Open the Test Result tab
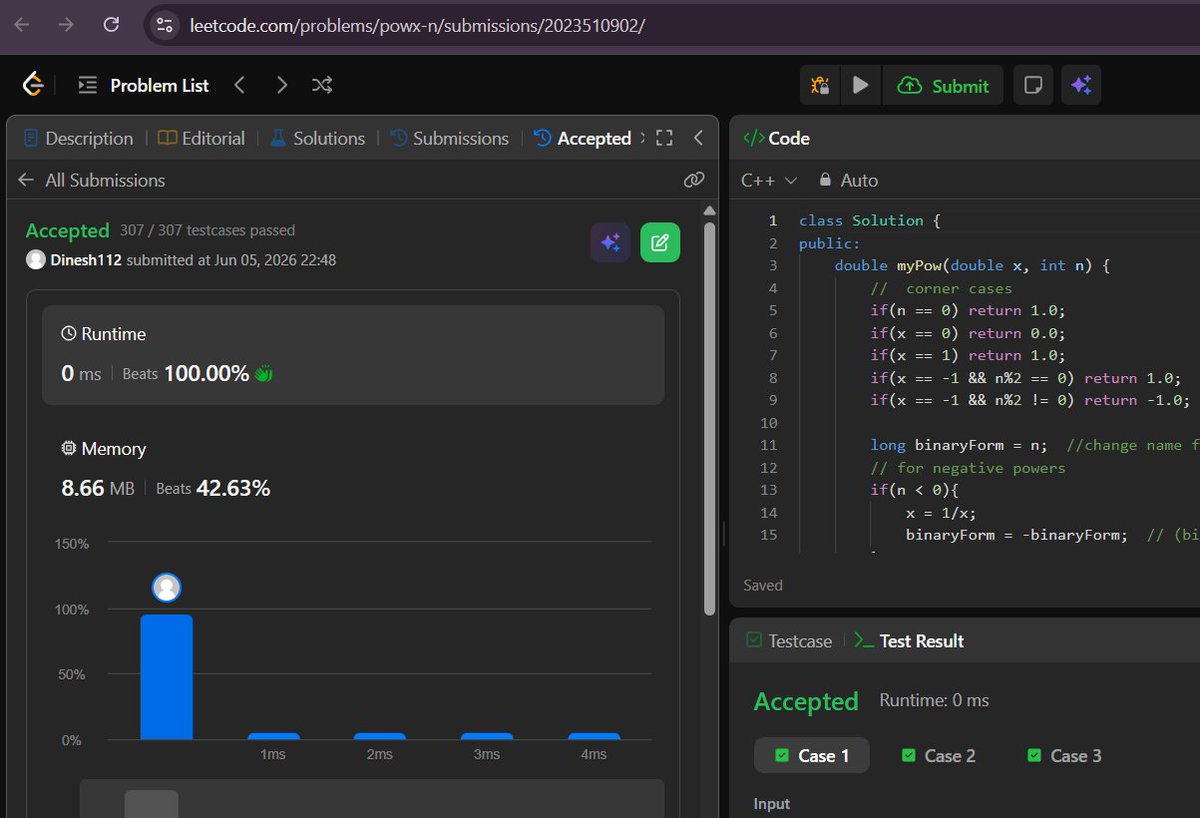Viewport: 1200px width, 818px height. coord(909,641)
